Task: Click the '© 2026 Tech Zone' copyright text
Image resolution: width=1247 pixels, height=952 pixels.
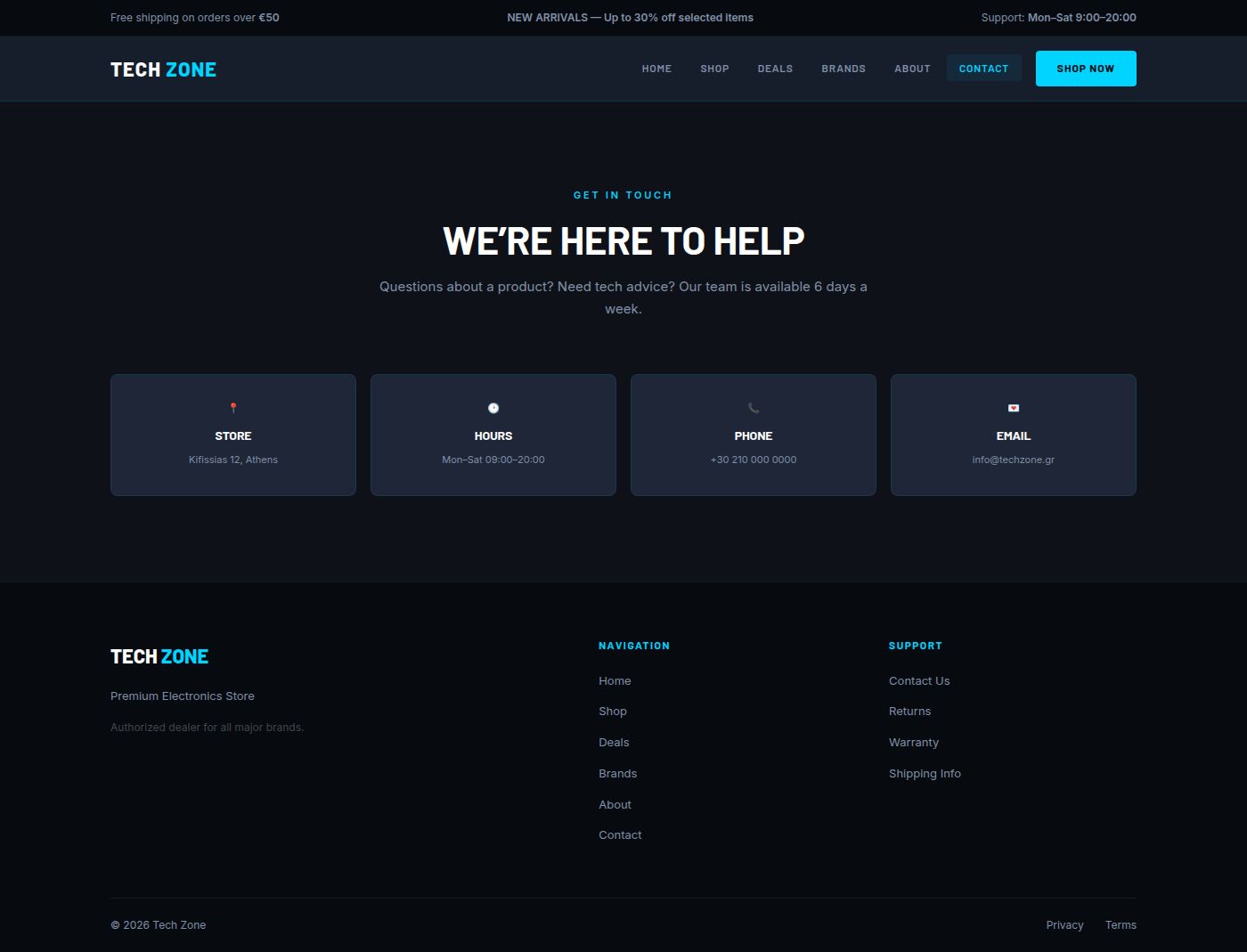Action: click(158, 924)
